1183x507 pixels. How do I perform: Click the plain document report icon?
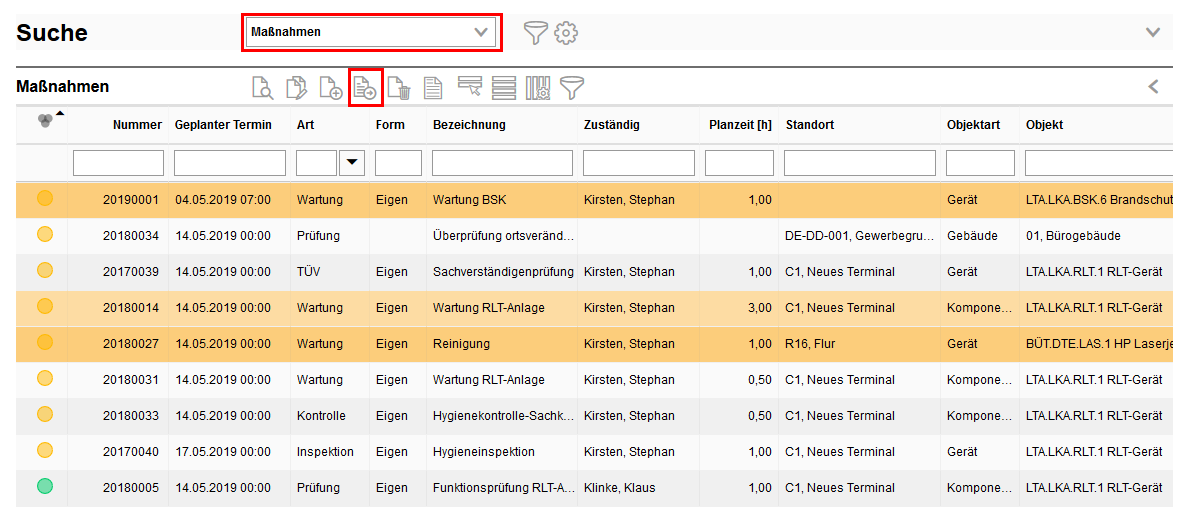pos(432,88)
